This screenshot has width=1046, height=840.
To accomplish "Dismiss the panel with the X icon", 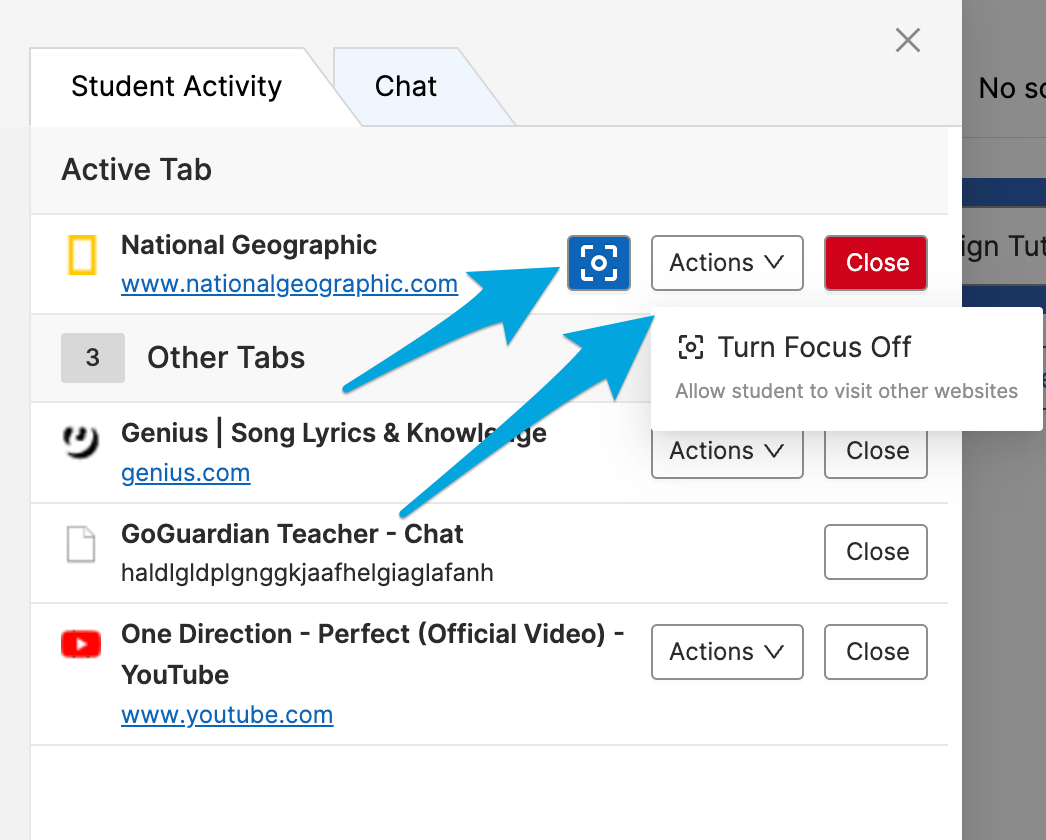I will pos(908,40).
